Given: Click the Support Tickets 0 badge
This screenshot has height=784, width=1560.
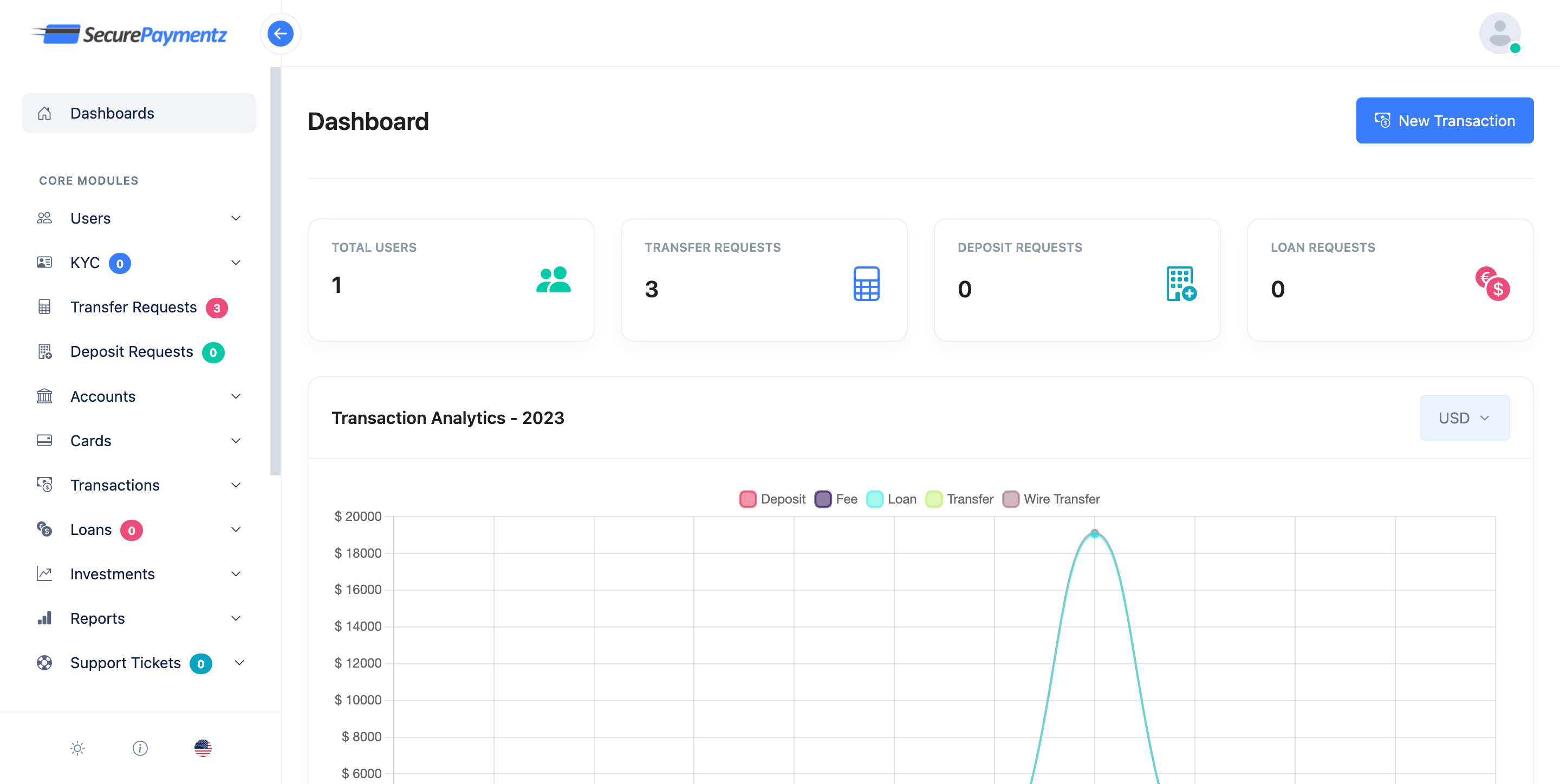Looking at the screenshot, I should (x=200, y=663).
